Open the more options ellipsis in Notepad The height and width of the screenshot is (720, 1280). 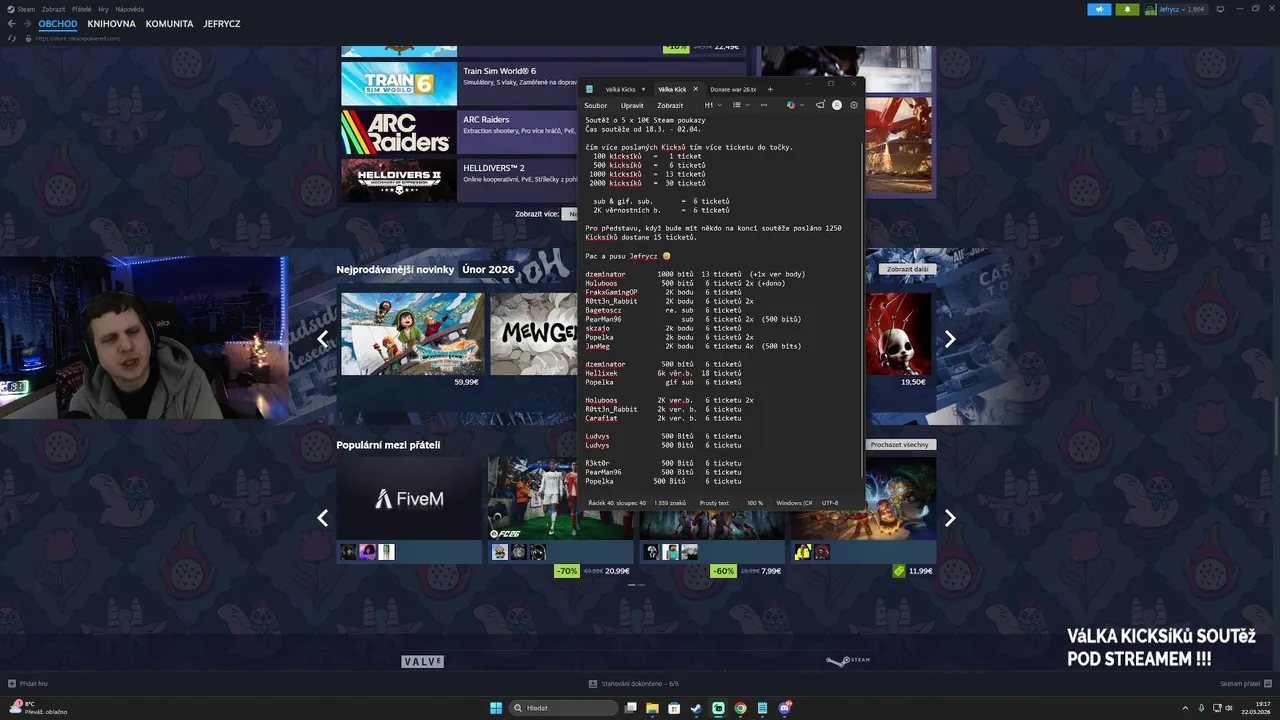coord(764,105)
